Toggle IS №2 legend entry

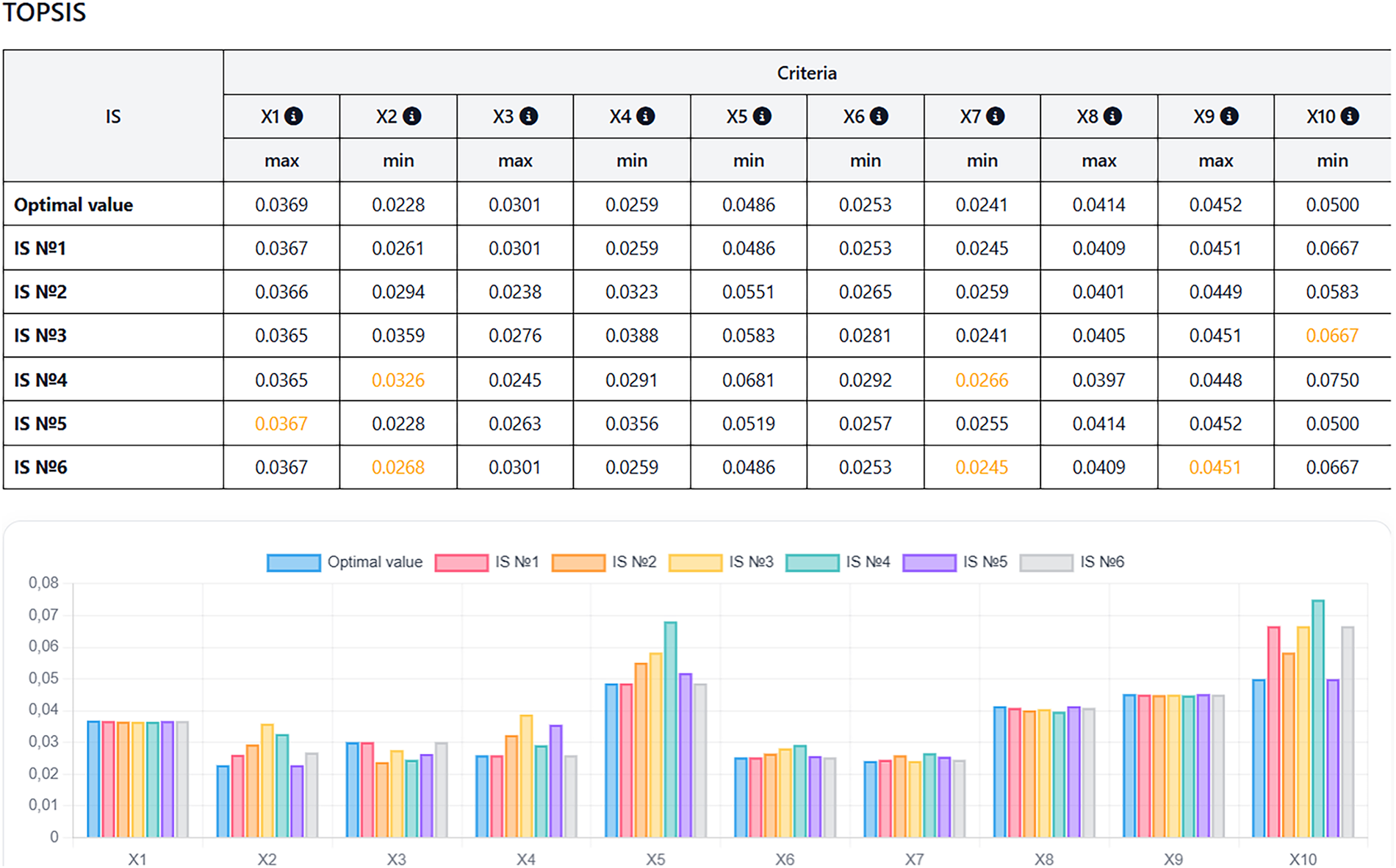click(604, 563)
